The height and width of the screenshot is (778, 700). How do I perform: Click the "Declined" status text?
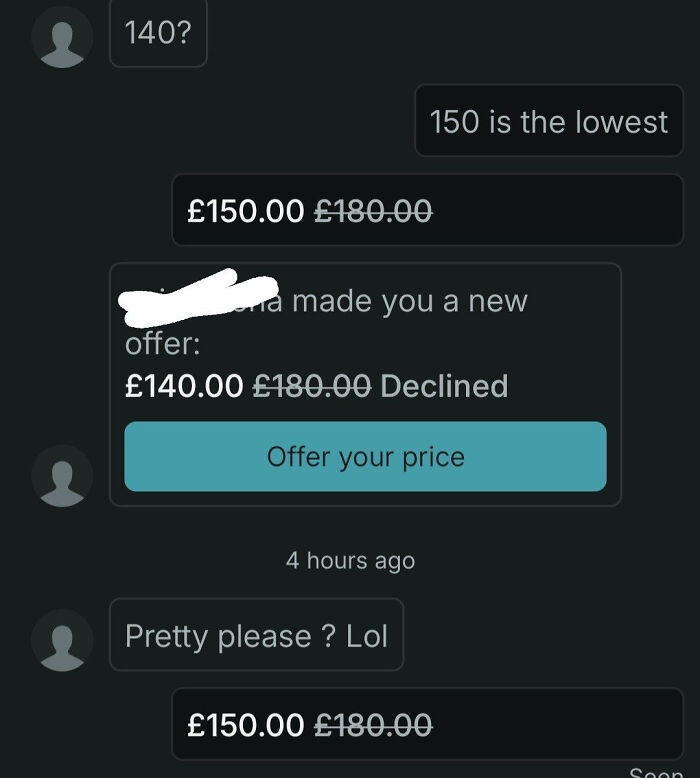tap(444, 386)
